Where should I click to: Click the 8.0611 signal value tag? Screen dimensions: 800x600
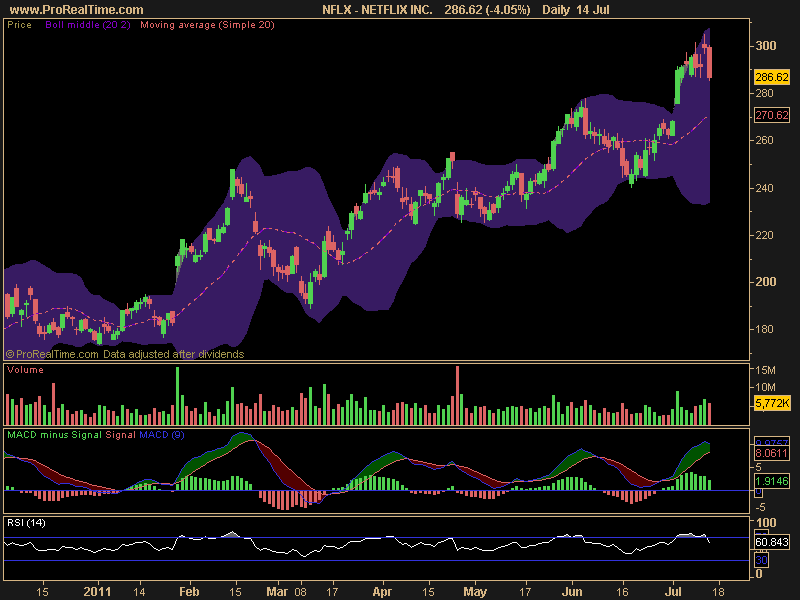click(772, 453)
